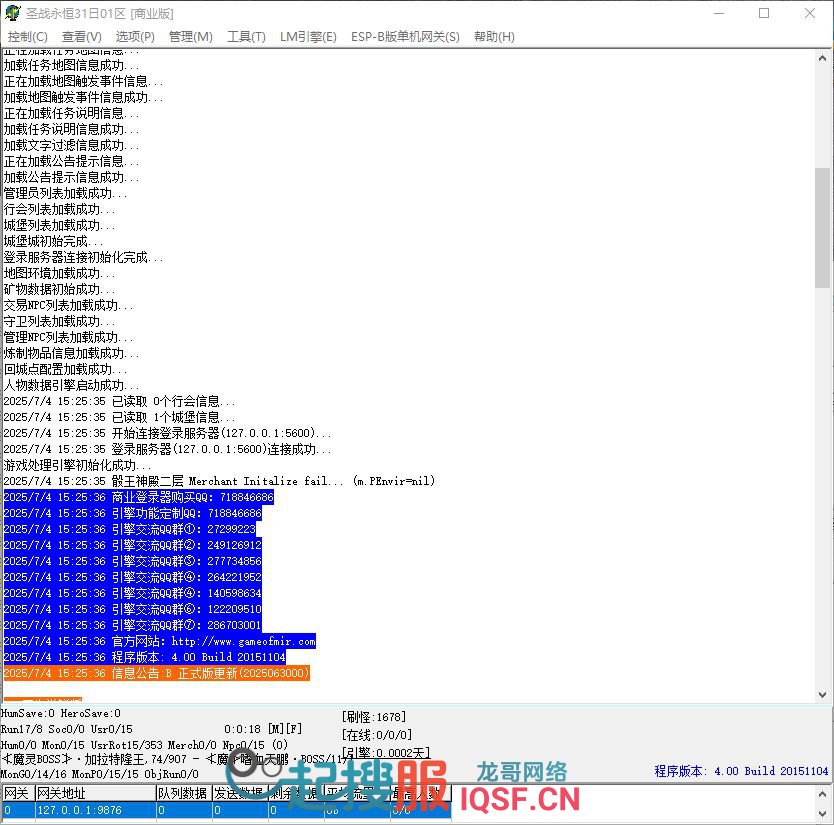Open the 控制(C) menu
834x825 pixels.
[x=27, y=37]
